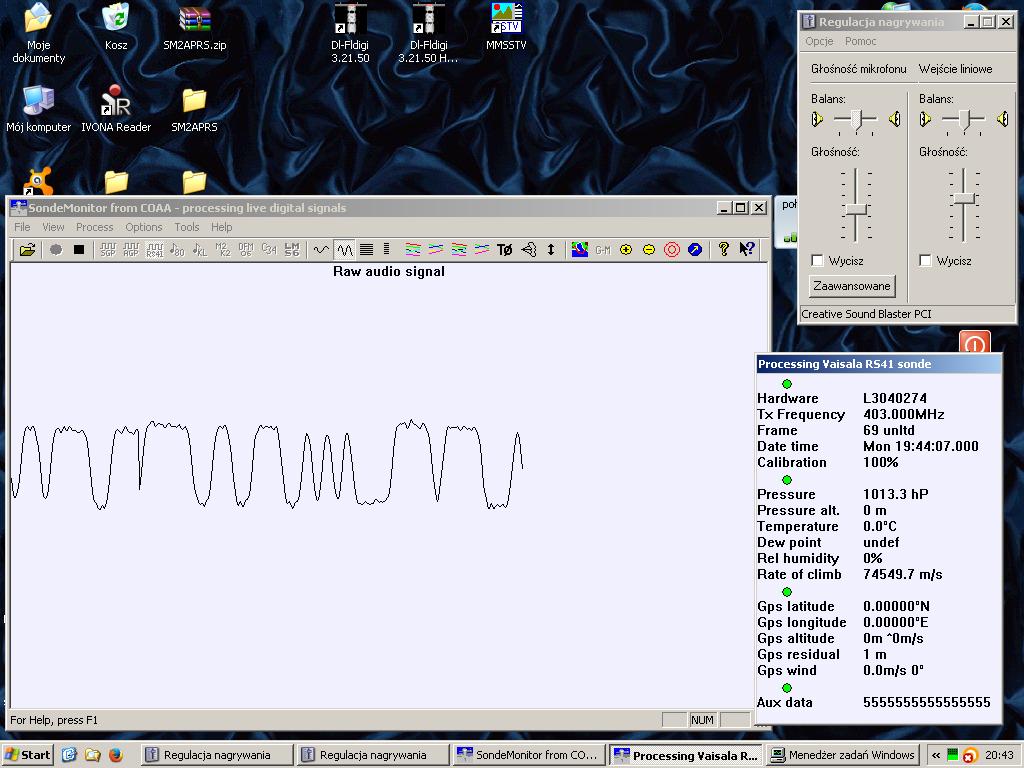This screenshot has height=768, width=1024.
Task: Open the colored map toolbar icon
Action: click(x=579, y=249)
